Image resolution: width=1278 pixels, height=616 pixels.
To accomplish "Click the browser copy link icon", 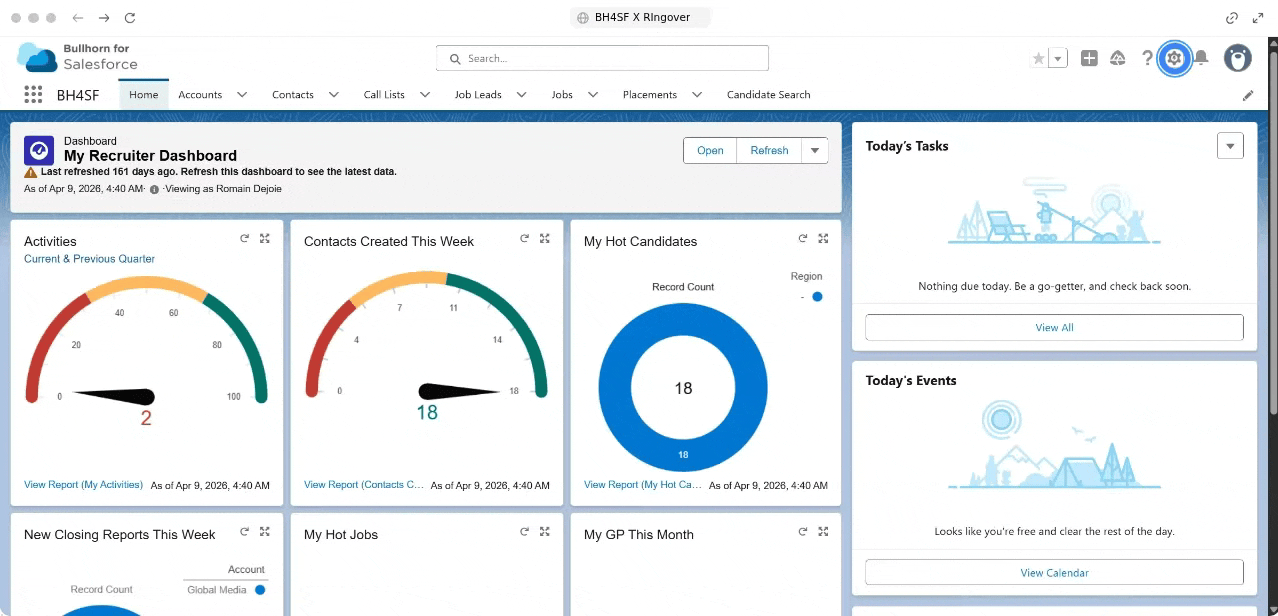I will (1232, 18).
